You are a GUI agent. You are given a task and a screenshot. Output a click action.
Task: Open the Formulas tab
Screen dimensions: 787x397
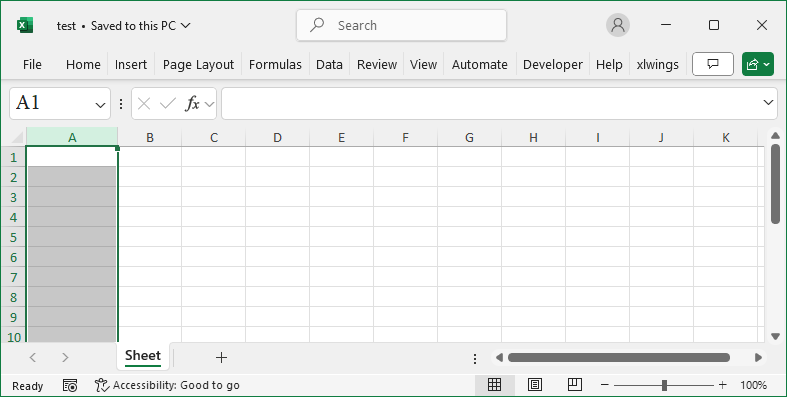pos(275,65)
